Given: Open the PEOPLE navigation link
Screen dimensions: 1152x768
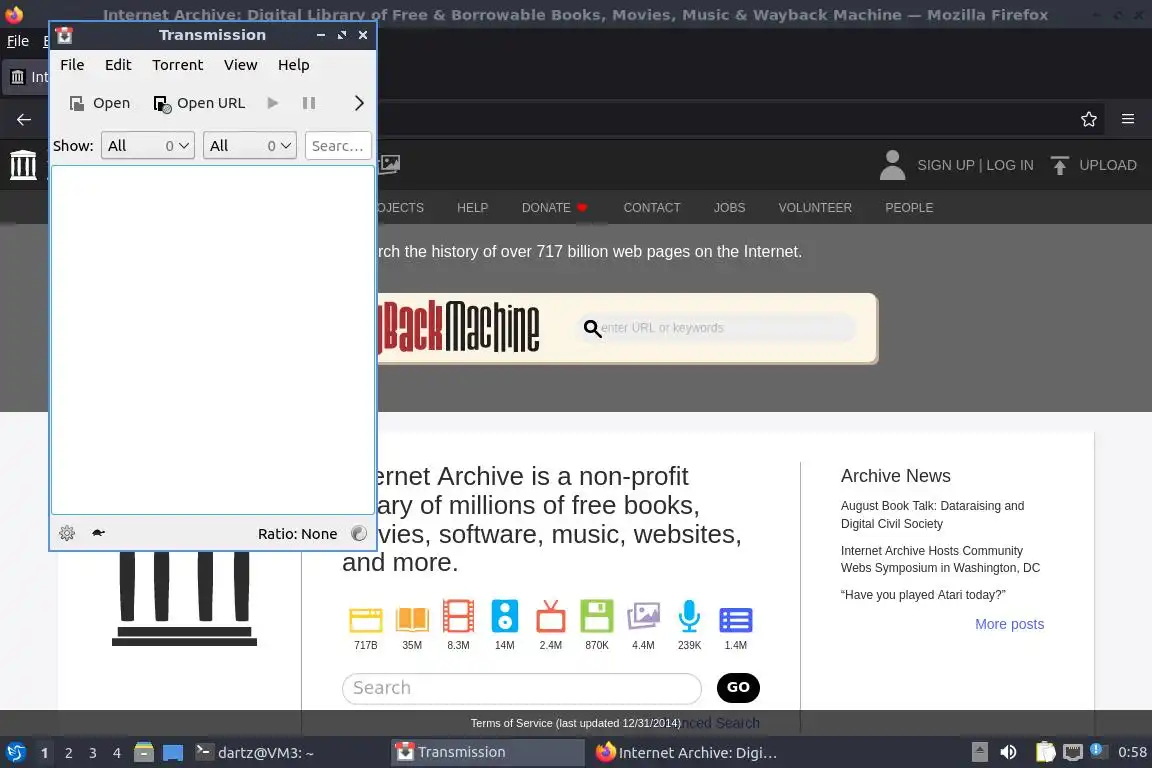Looking at the screenshot, I should (x=909, y=208).
